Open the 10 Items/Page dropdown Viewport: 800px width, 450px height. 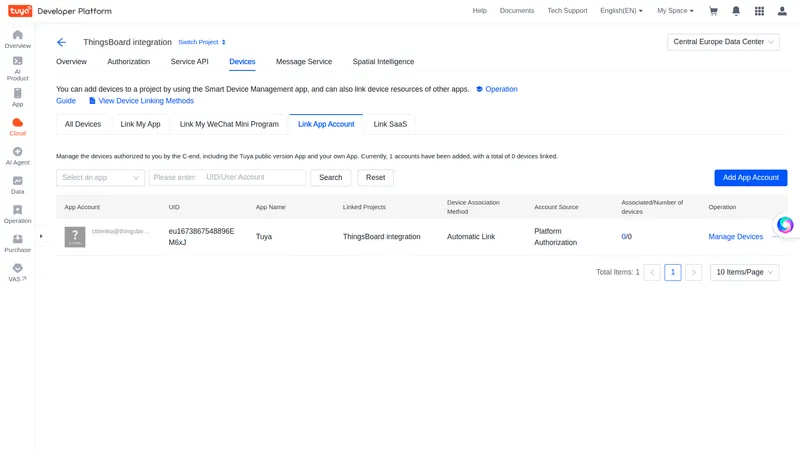pyautogui.click(x=744, y=272)
